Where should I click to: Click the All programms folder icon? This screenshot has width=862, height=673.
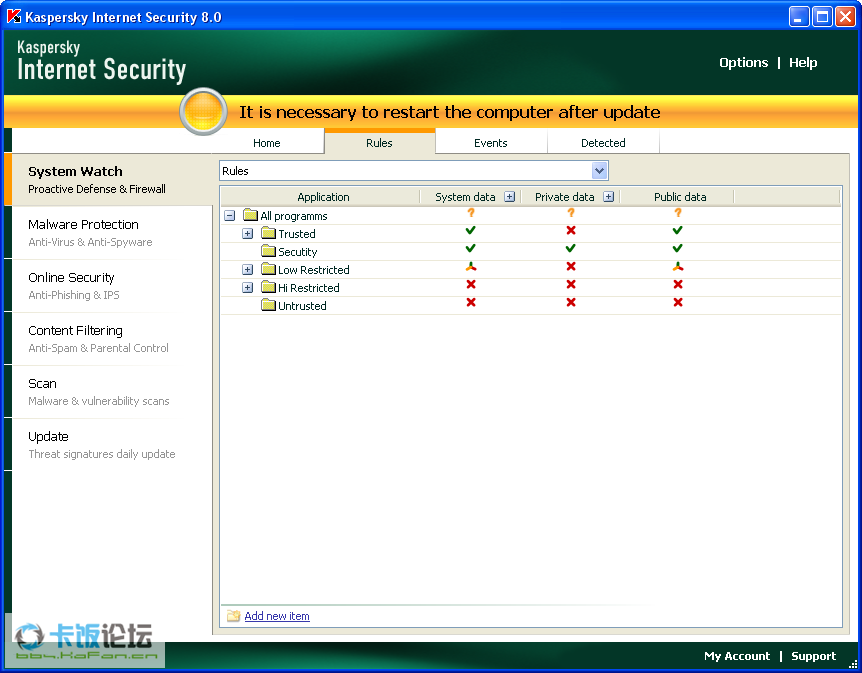(251, 214)
